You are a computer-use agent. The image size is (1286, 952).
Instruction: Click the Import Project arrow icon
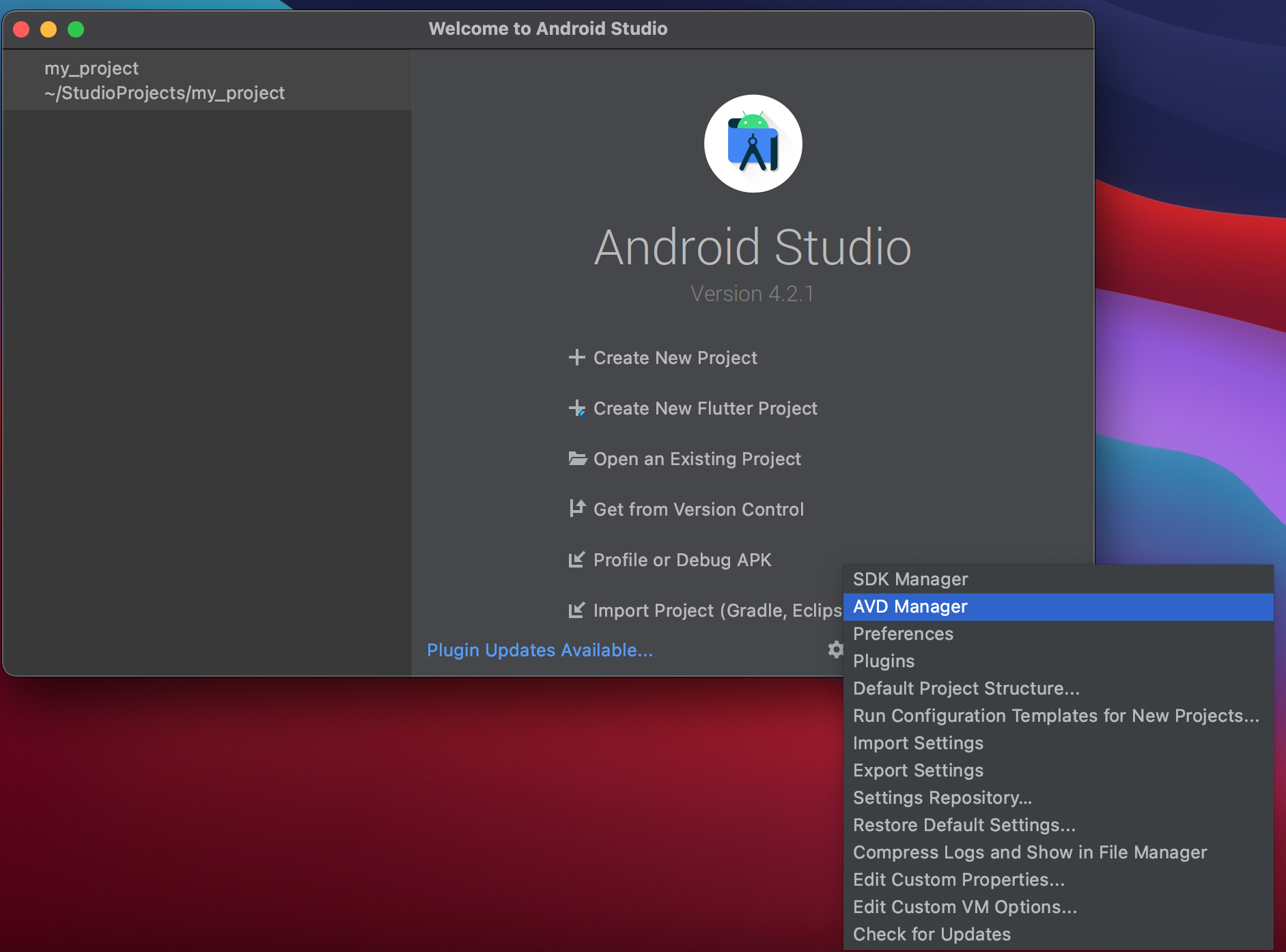[577, 610]
